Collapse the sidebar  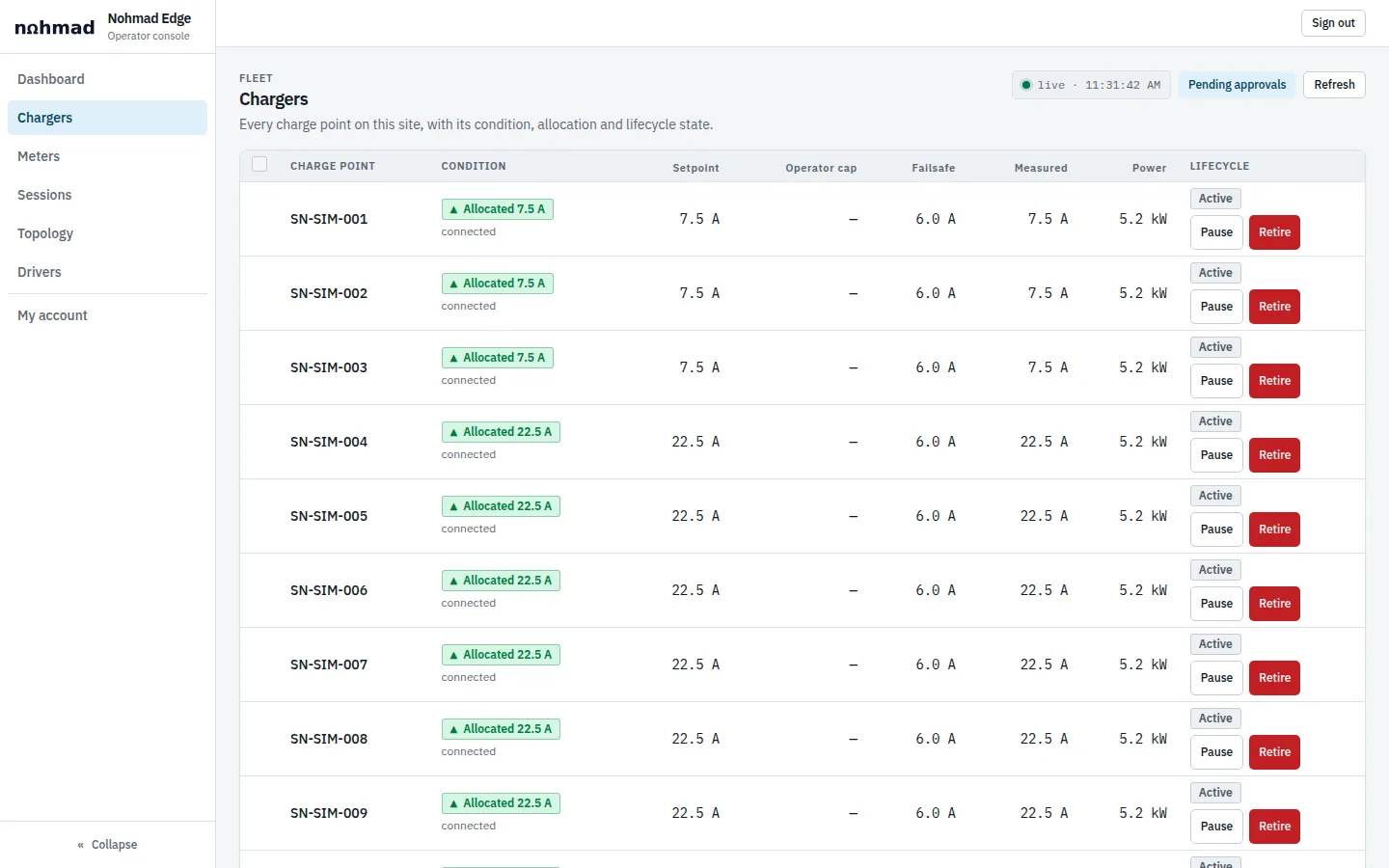pyautogui.click(x=107, y=845)
